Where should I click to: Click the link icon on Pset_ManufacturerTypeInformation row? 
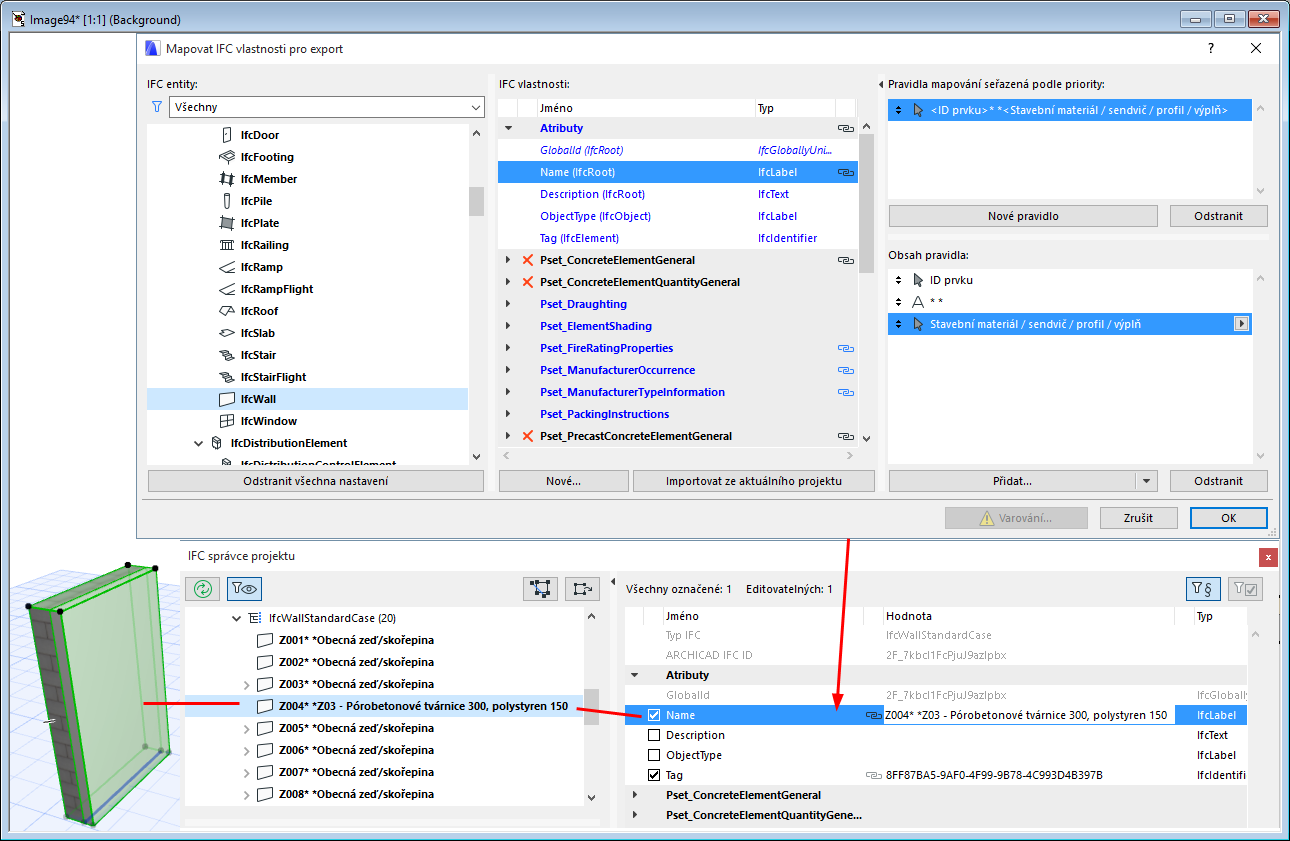click(845, 393)
